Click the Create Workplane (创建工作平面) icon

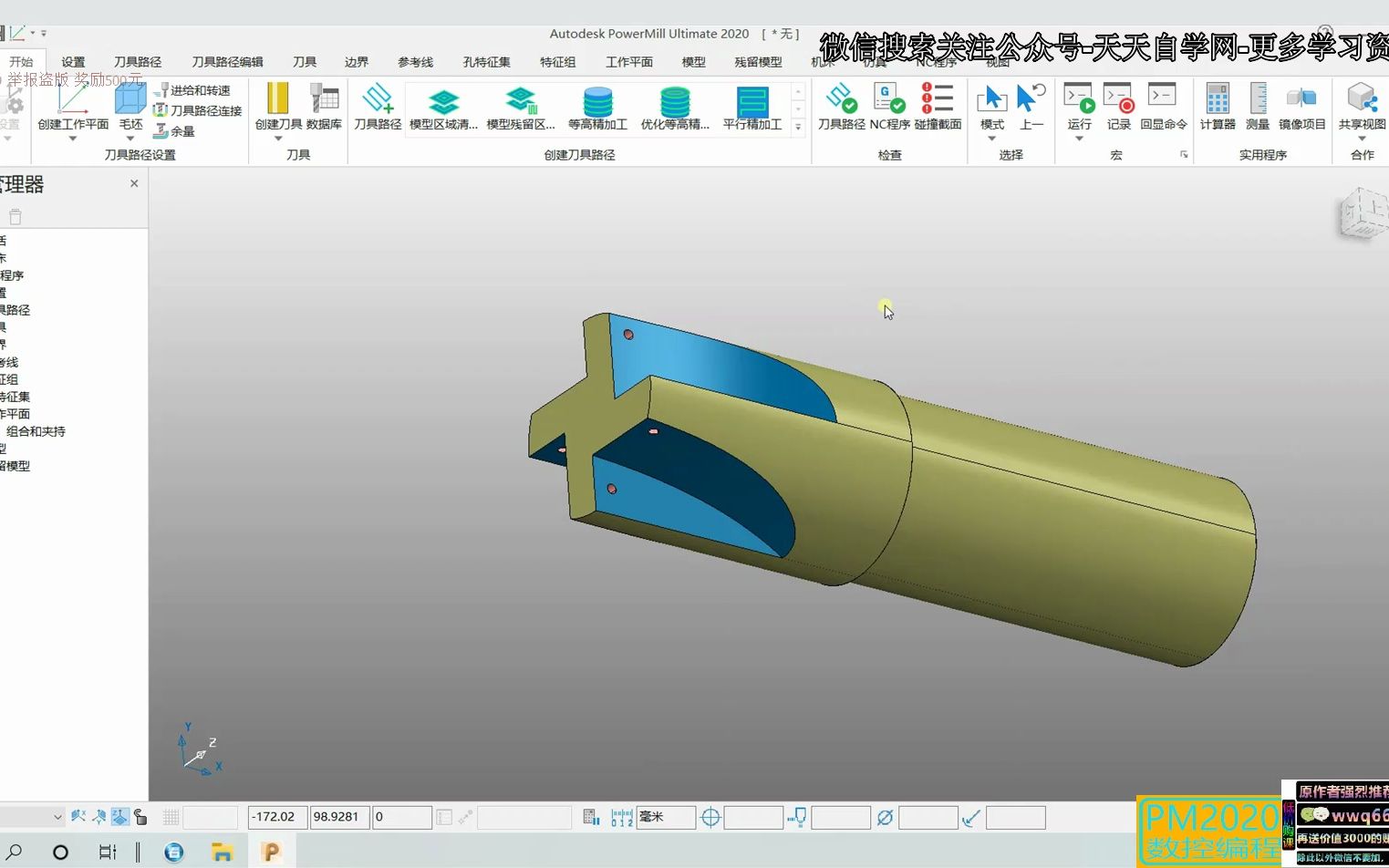pos(73,98)
